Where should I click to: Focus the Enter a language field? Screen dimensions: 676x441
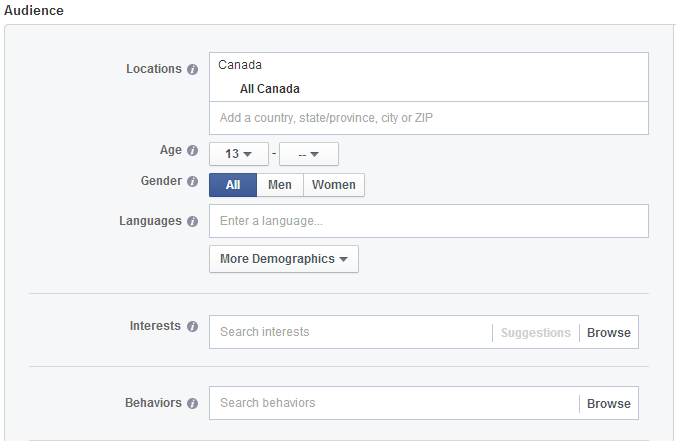tap(429, 221)
